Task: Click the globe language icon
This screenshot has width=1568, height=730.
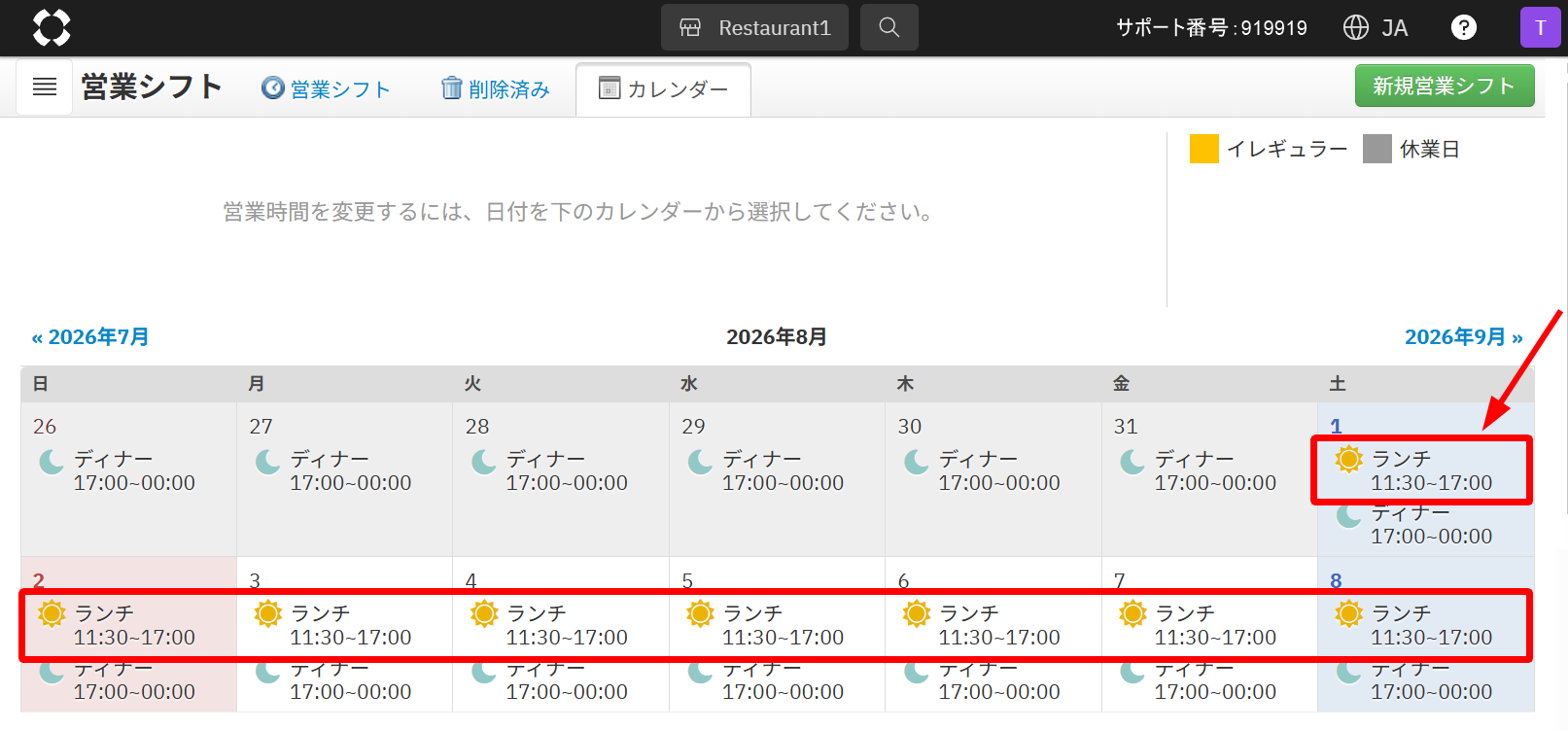Action: (x=1356, y=27)
